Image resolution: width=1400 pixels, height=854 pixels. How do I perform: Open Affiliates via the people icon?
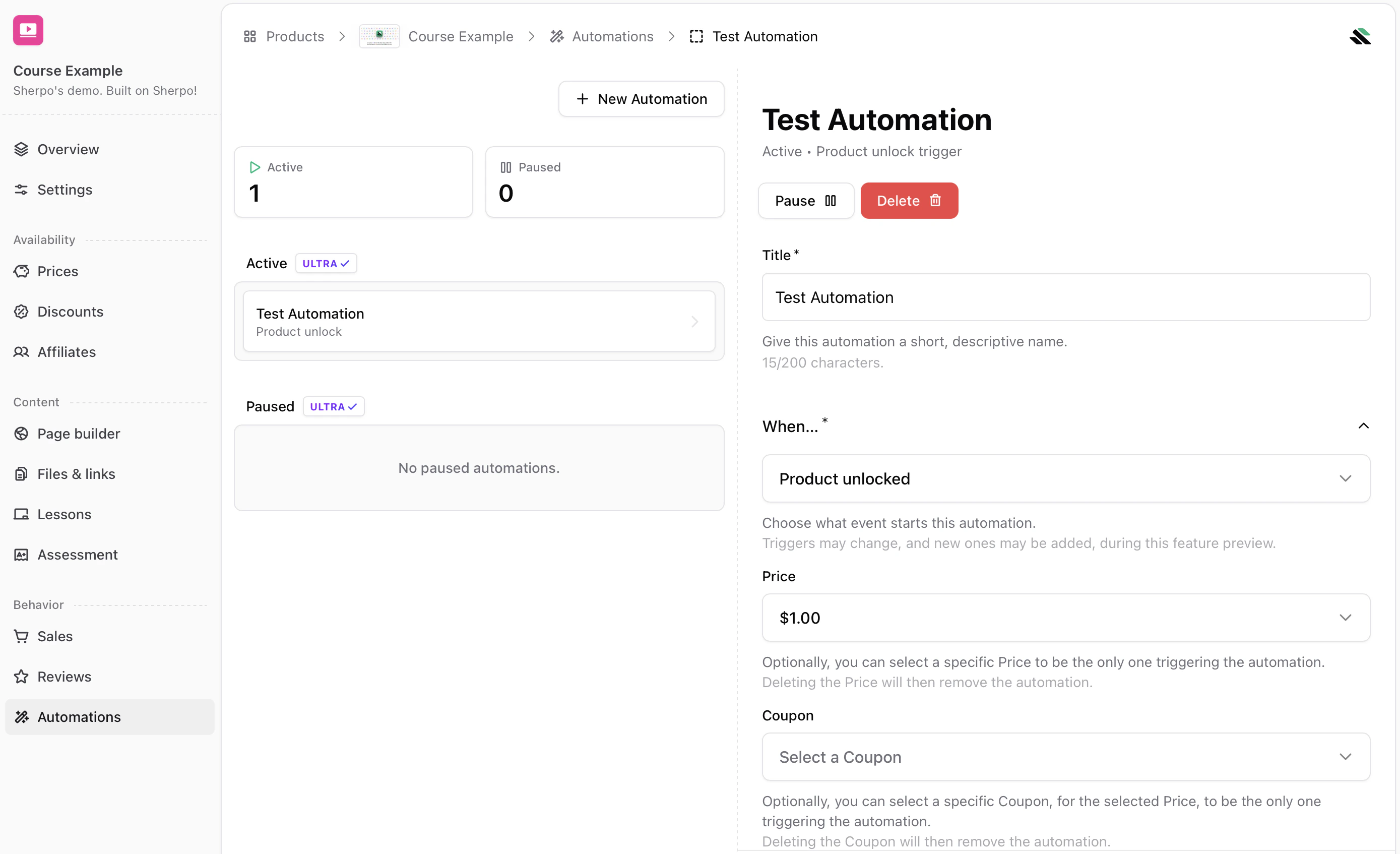[21, 352]
